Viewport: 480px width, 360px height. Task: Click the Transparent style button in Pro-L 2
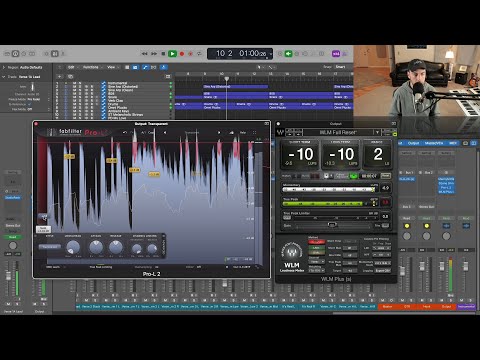(50, 247)
